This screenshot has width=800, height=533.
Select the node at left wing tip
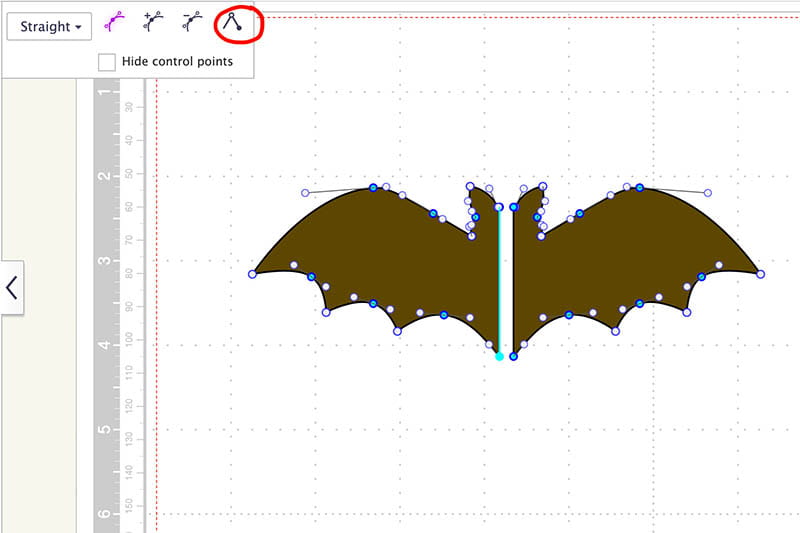(252, 274)
